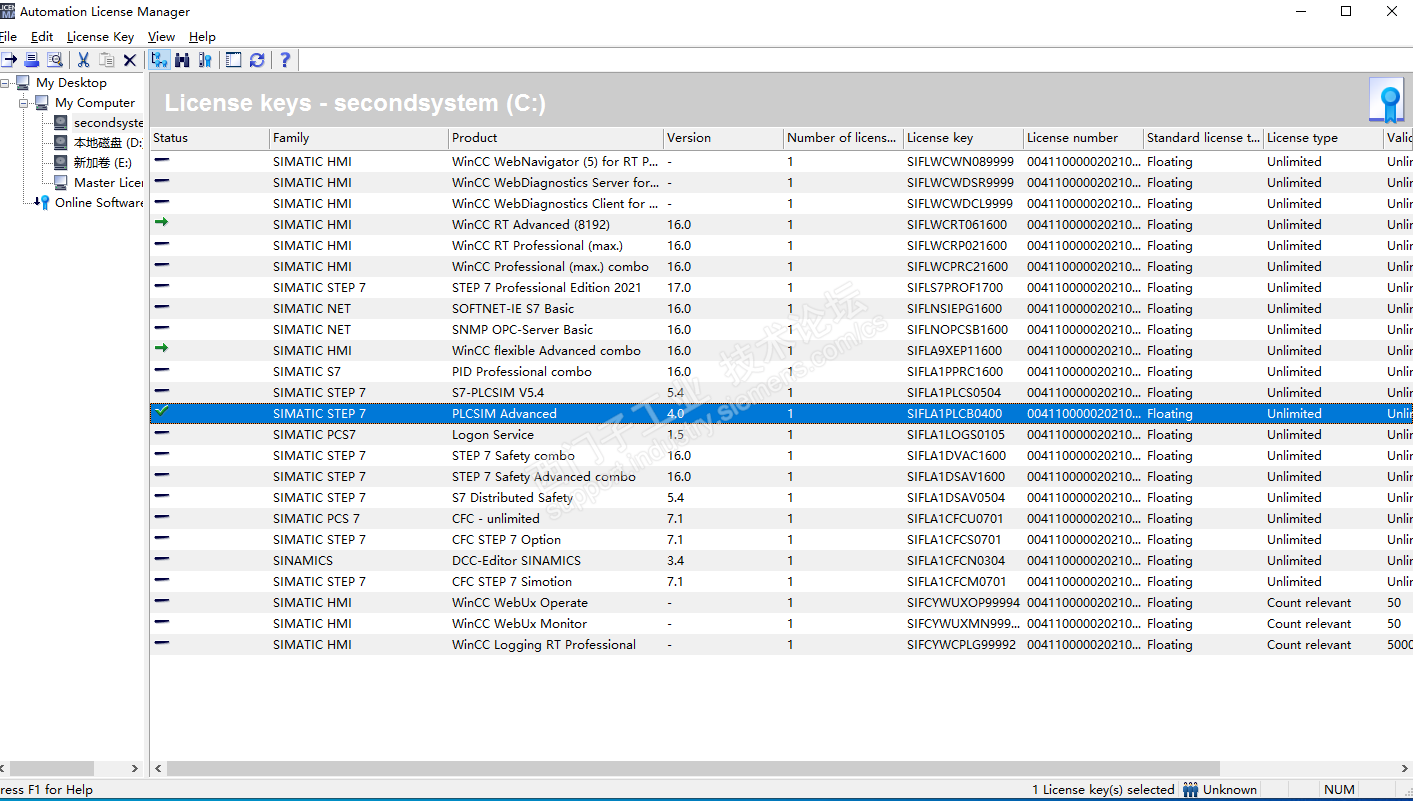Screen dimensions: 1413x801
Task: Open the Edit menu
Action: point(42,37)
